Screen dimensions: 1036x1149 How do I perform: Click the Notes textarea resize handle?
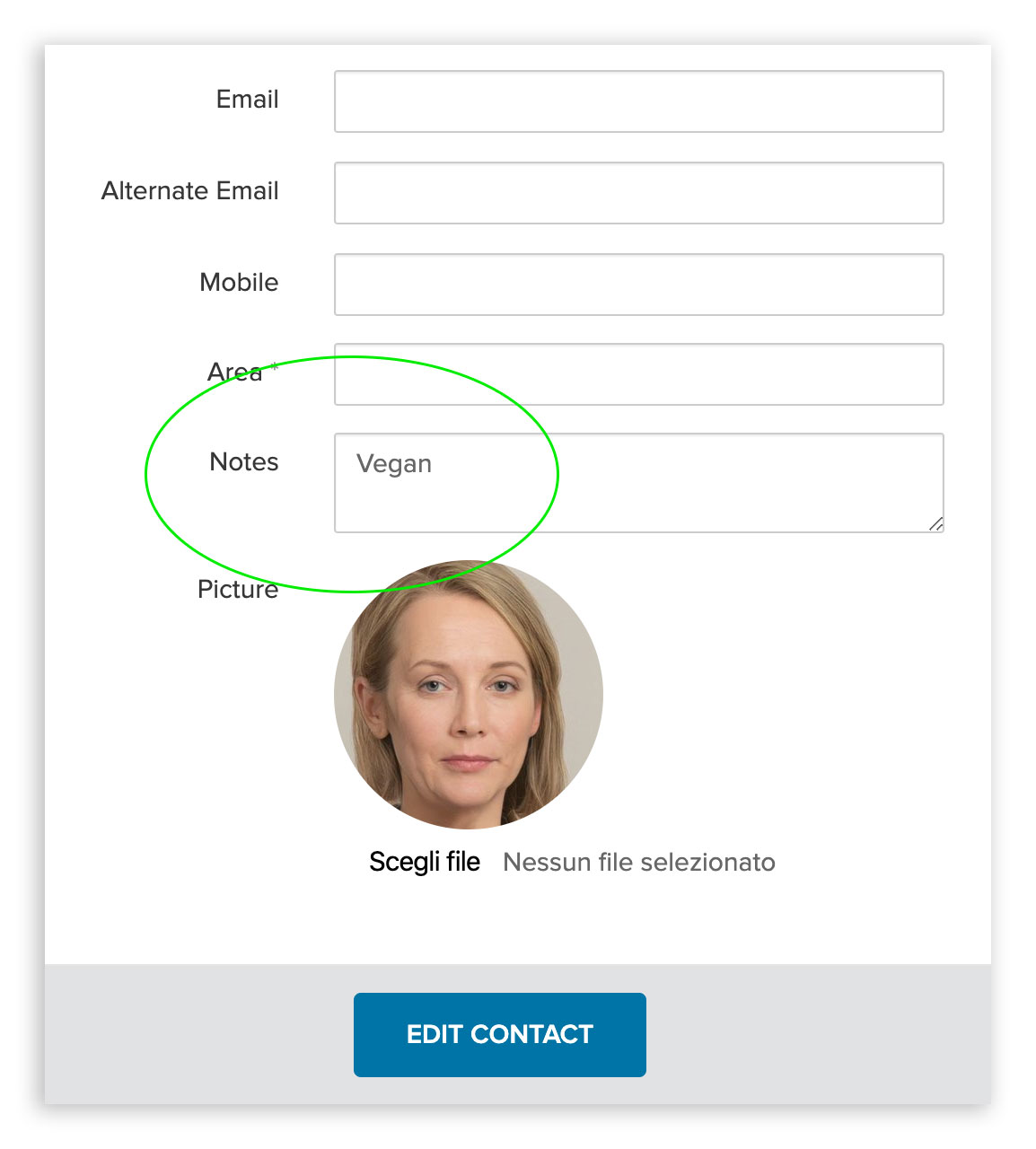pyautogui.click(x=935, y=523)
